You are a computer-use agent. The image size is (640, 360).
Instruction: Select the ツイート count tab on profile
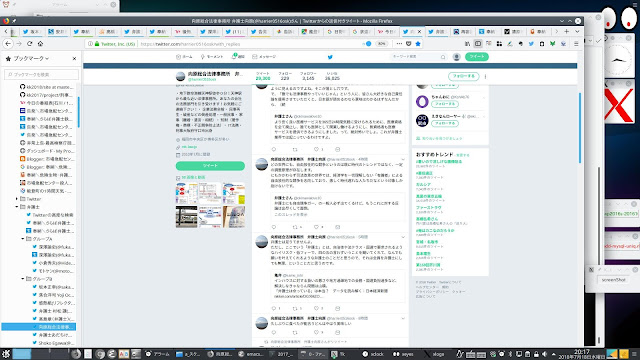[x=263, y=76]
